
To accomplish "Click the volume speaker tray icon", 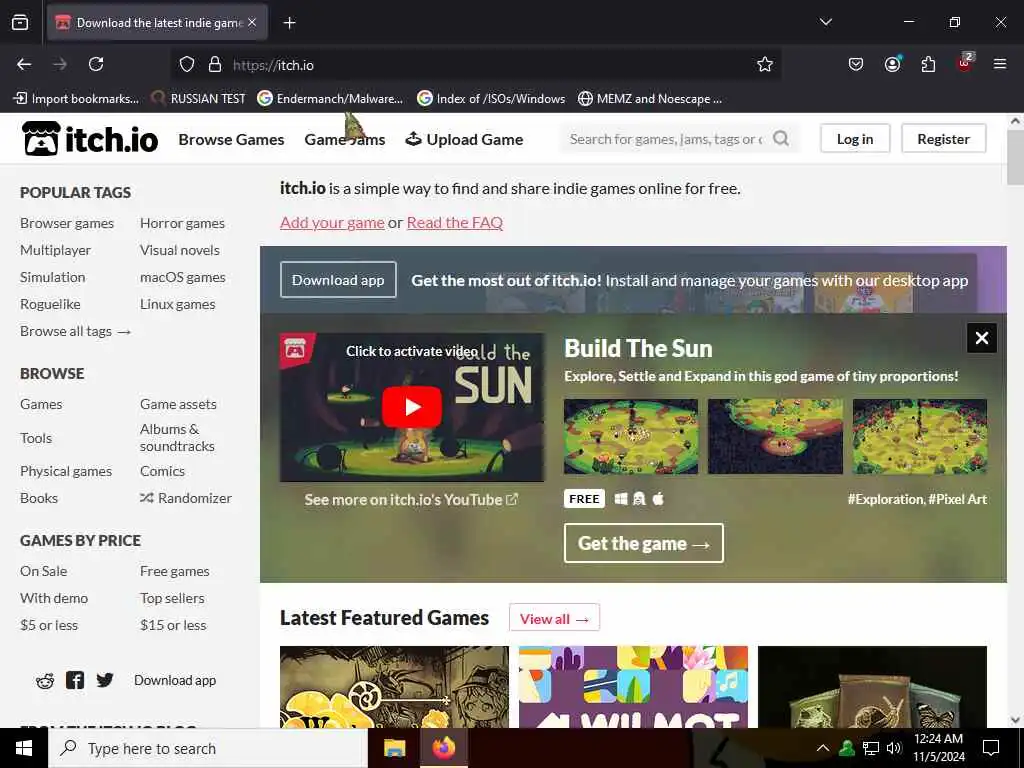I will (x=894, y=748).
